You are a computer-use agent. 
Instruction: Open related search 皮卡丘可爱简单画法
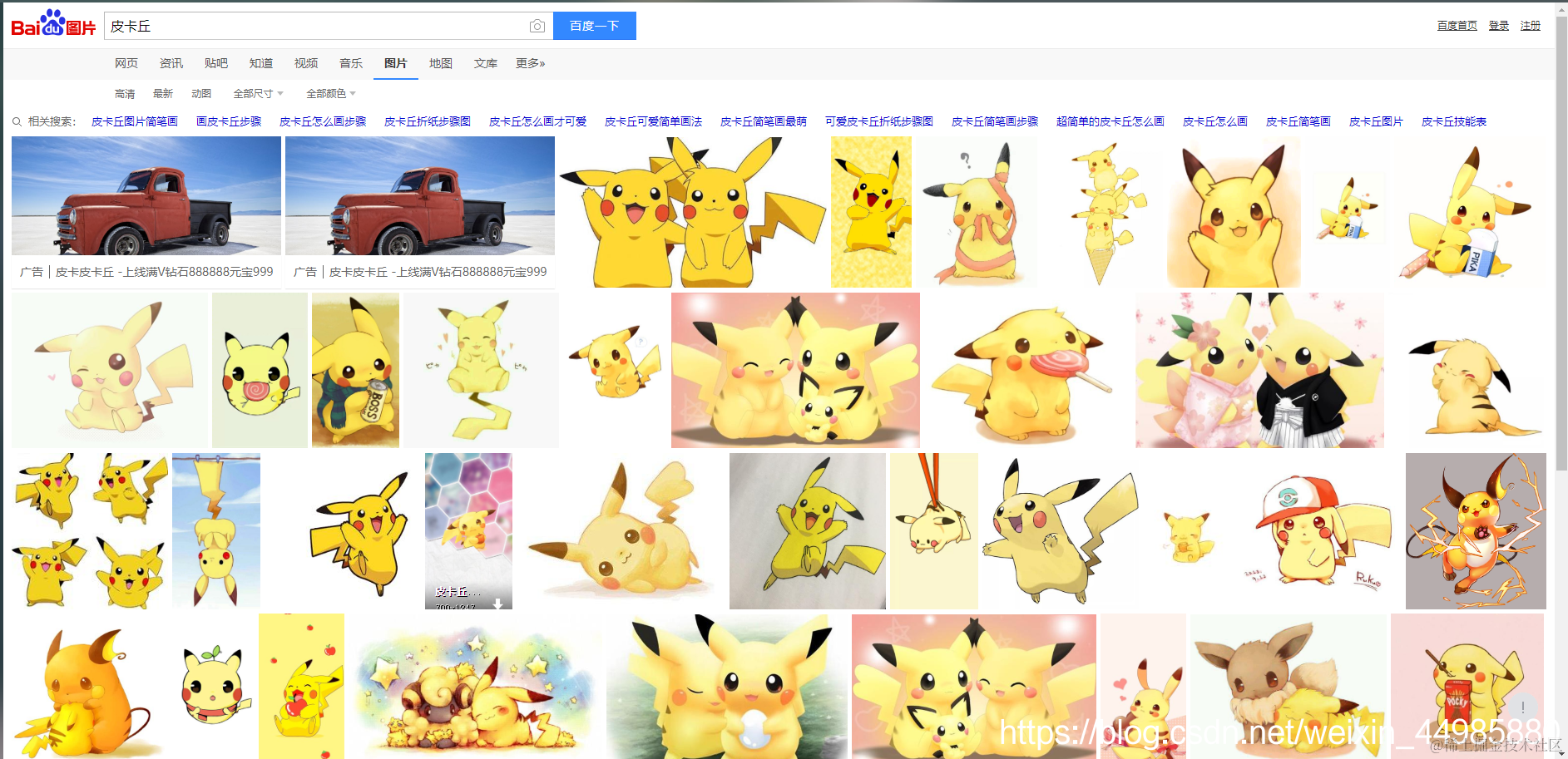pos(653,121)
